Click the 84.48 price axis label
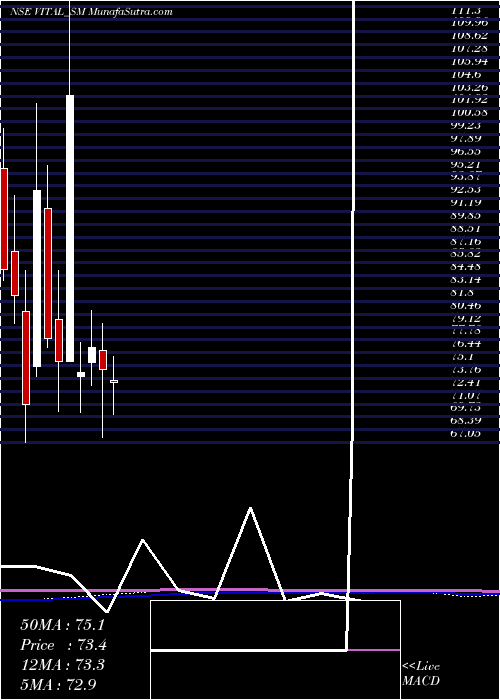 coord(465,267)
